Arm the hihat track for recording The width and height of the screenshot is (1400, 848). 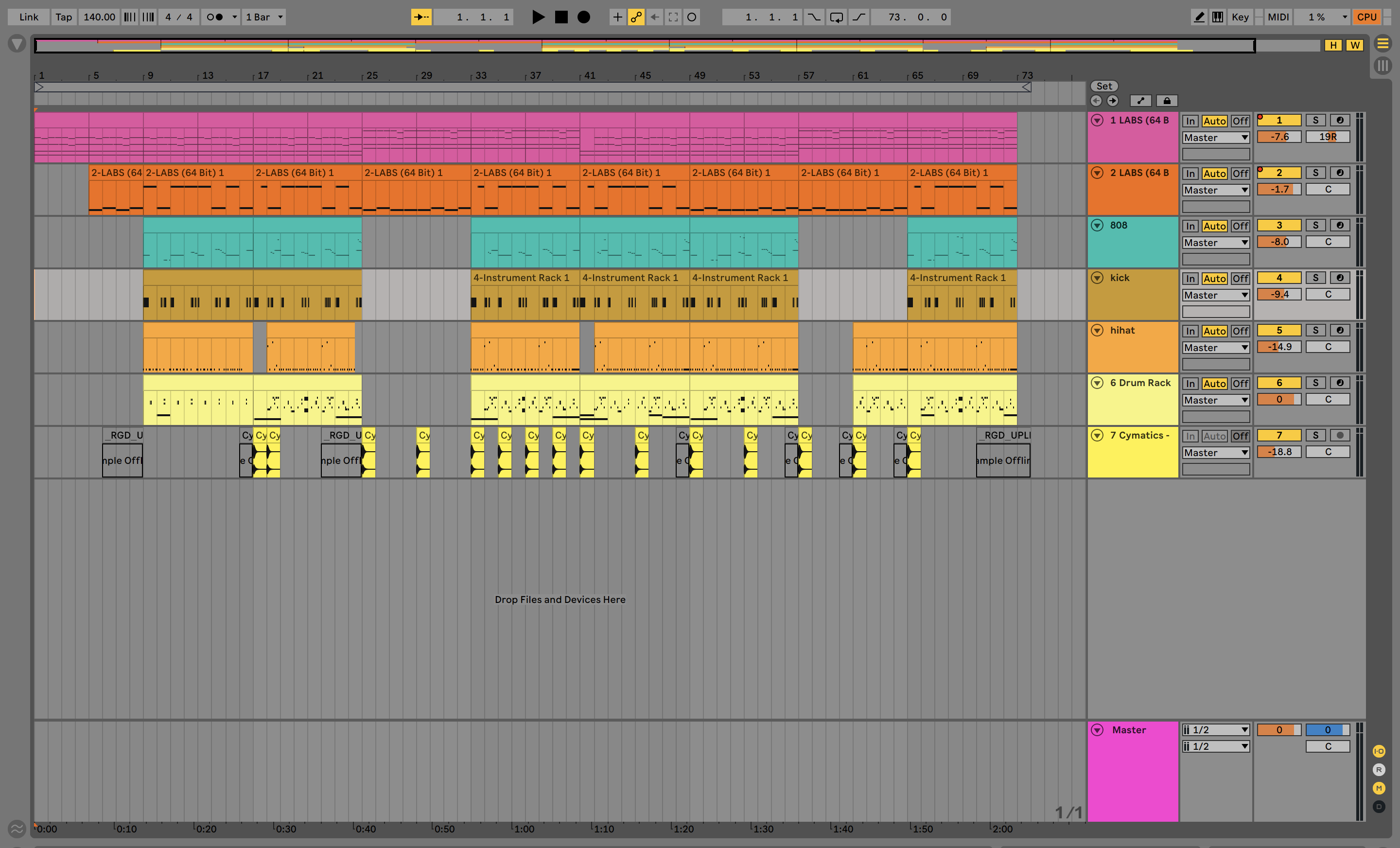click(x=1339, y=330)
